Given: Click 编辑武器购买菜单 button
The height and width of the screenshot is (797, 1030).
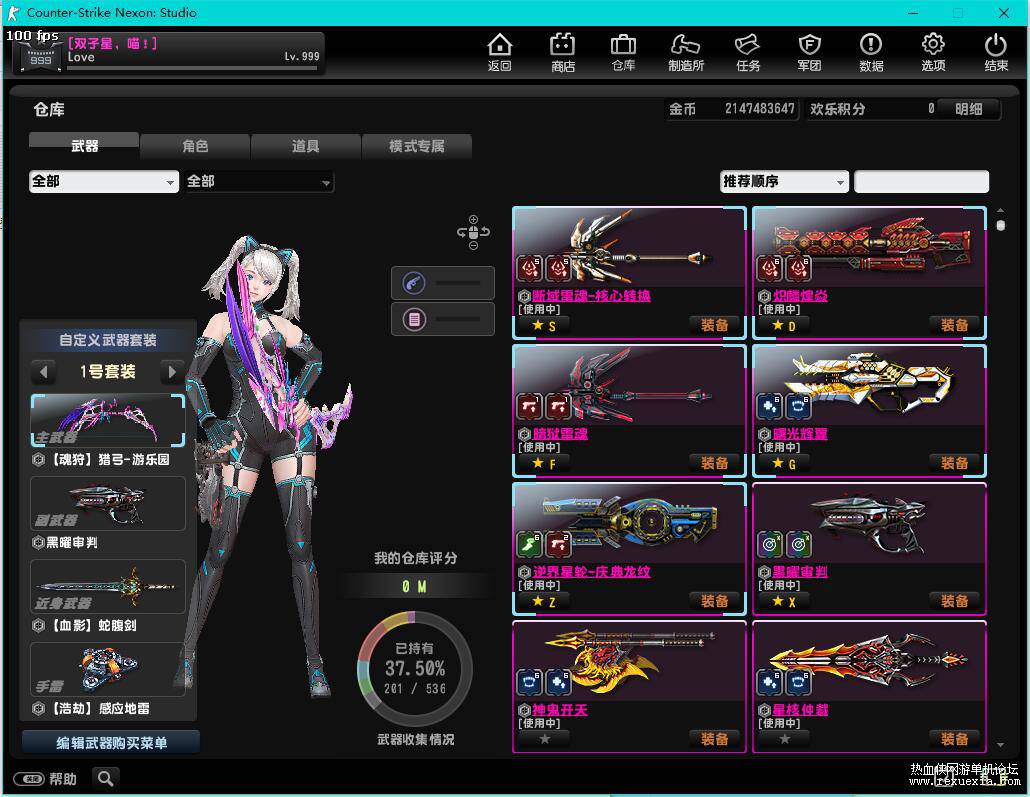Looking at the screenshot, I should [x=111, y=742].
